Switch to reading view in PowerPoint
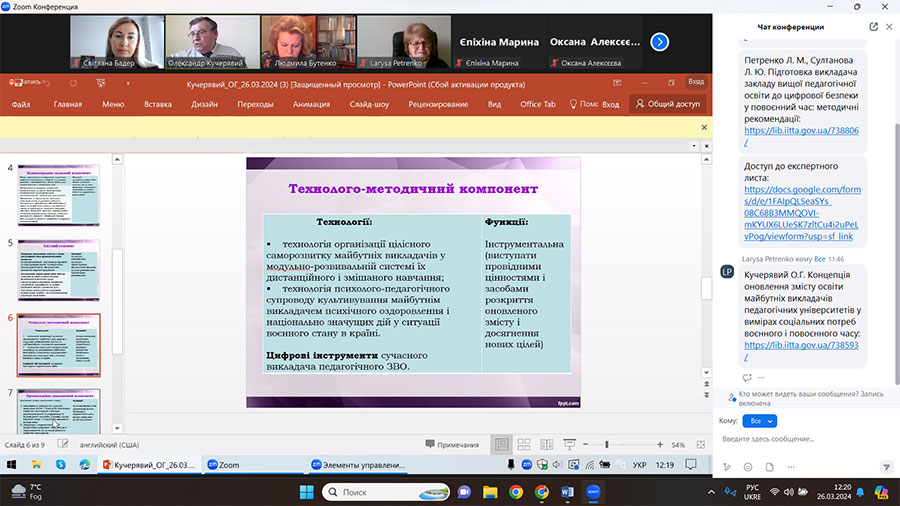 pyautogui.click(x=547, y=444)
